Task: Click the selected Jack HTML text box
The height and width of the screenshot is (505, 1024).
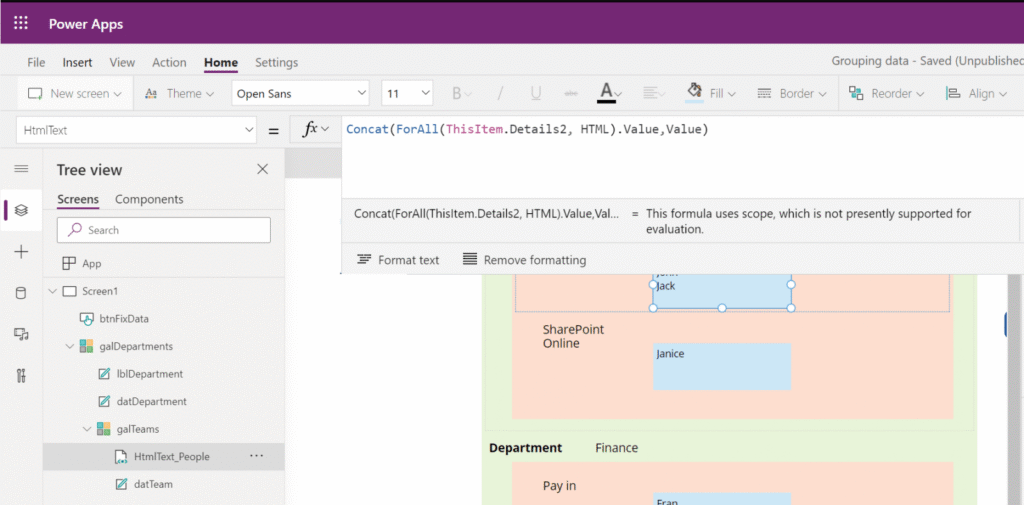Action: coord(722,292)
